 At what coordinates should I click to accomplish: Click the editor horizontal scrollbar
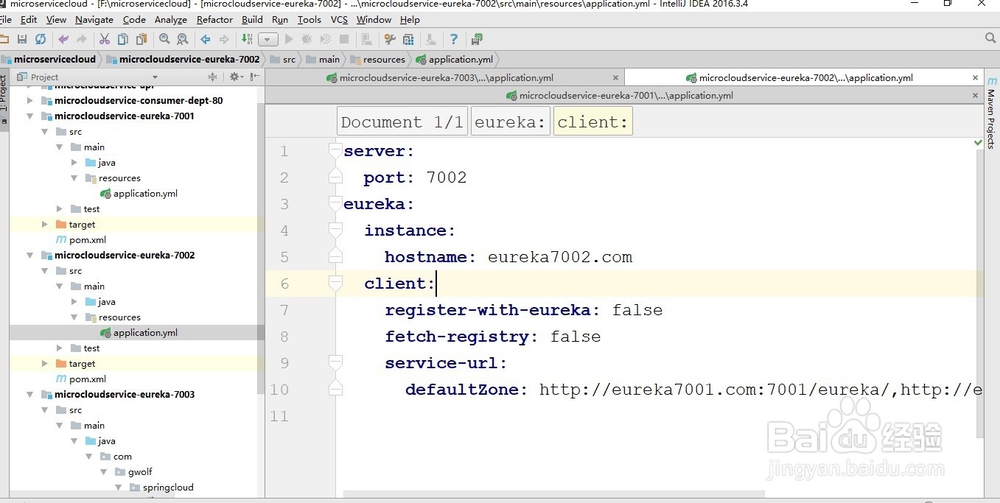(554, 494)
